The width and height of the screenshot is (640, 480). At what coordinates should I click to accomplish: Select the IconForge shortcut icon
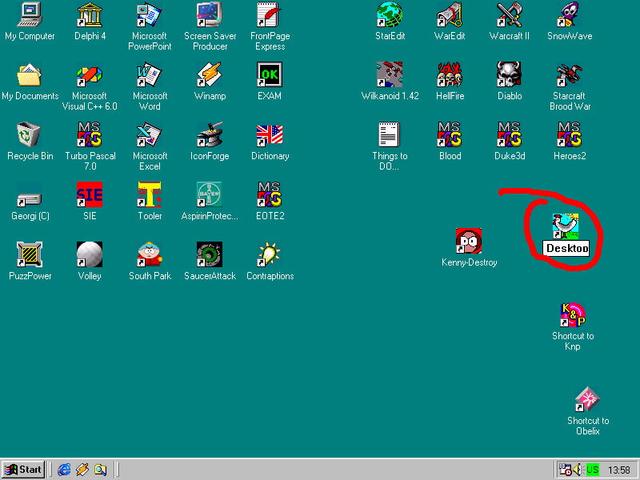pyautogui.click(x=209, y=134)
